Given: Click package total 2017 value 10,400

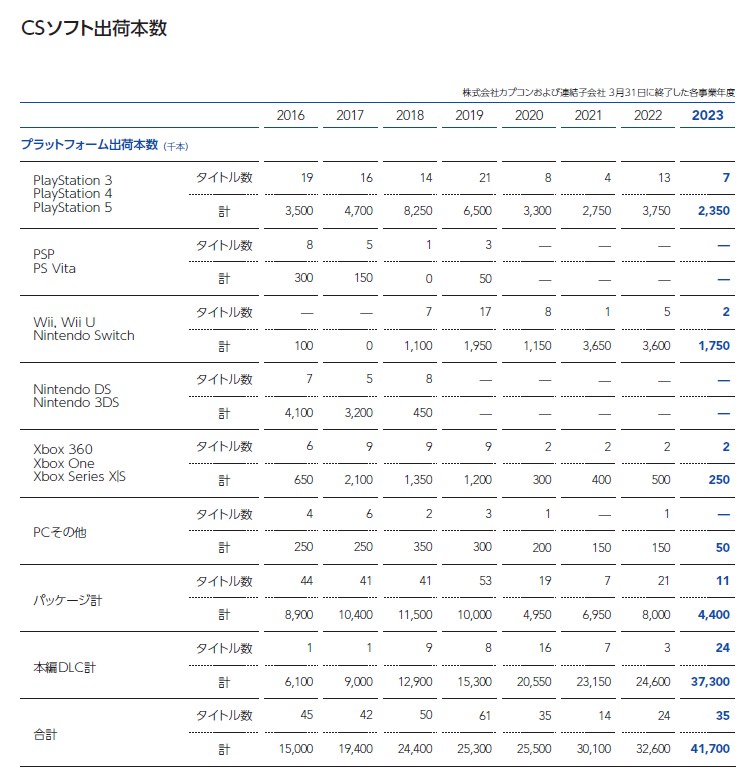Looking at the screenshot, I should 356,614.
